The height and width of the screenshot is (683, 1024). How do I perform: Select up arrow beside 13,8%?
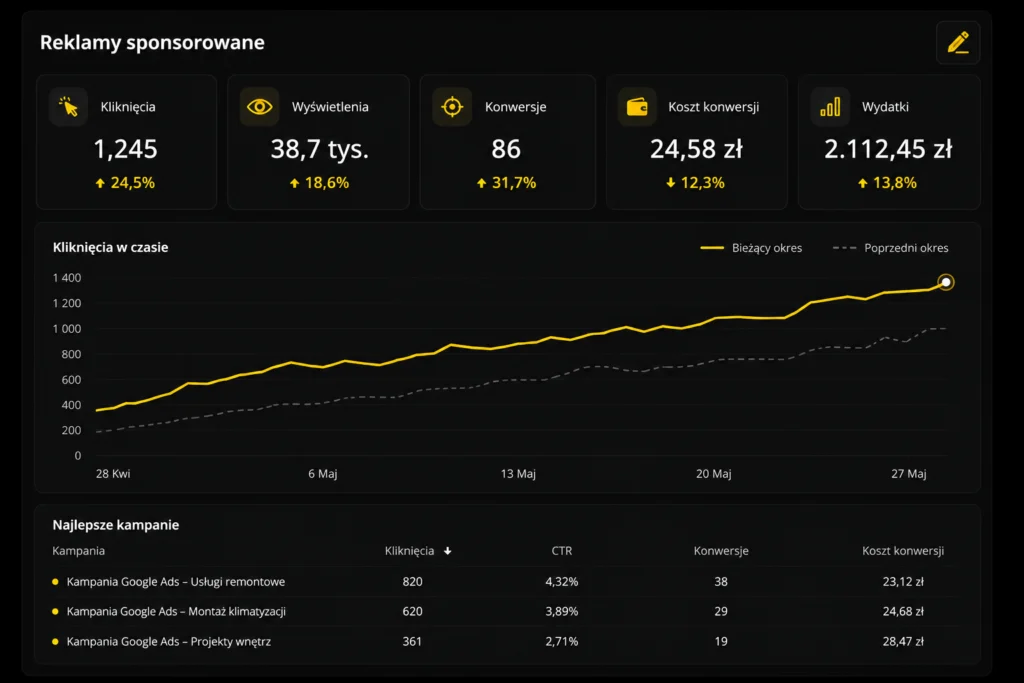(863, 183)
